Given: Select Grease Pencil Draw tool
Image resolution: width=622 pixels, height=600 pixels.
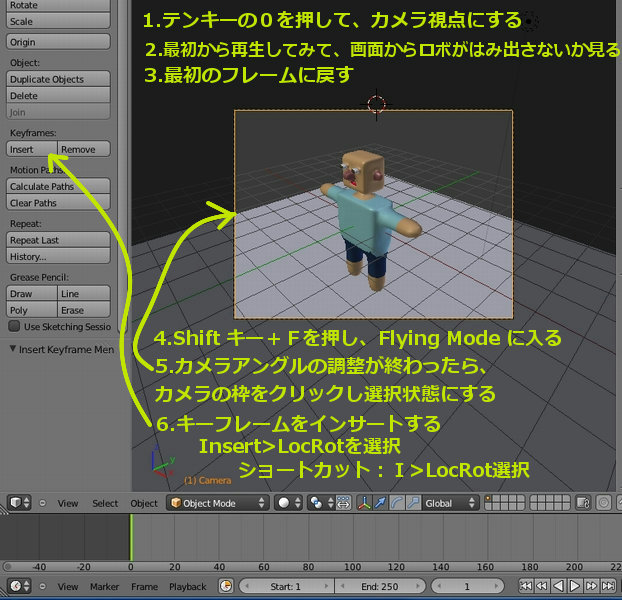Looking at the screenshot, I should pos(32,293).
